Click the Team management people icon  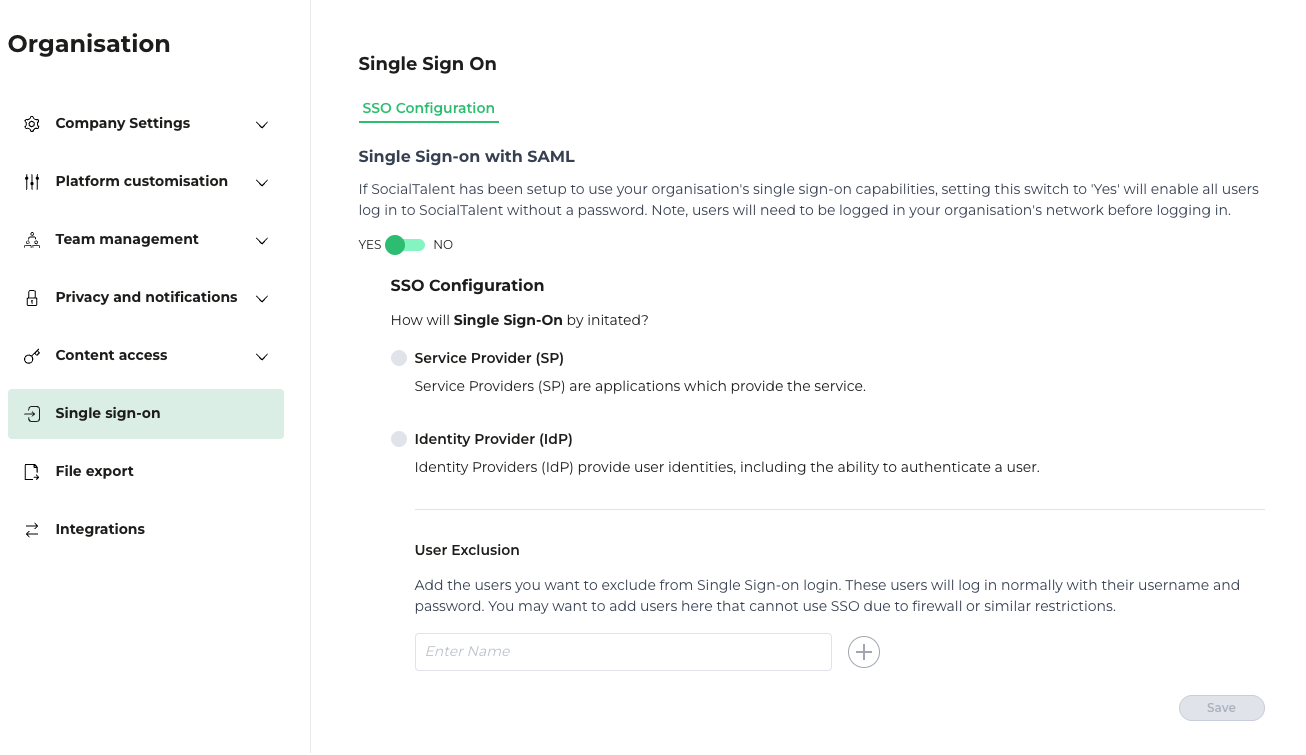click(x=32, y=240)
